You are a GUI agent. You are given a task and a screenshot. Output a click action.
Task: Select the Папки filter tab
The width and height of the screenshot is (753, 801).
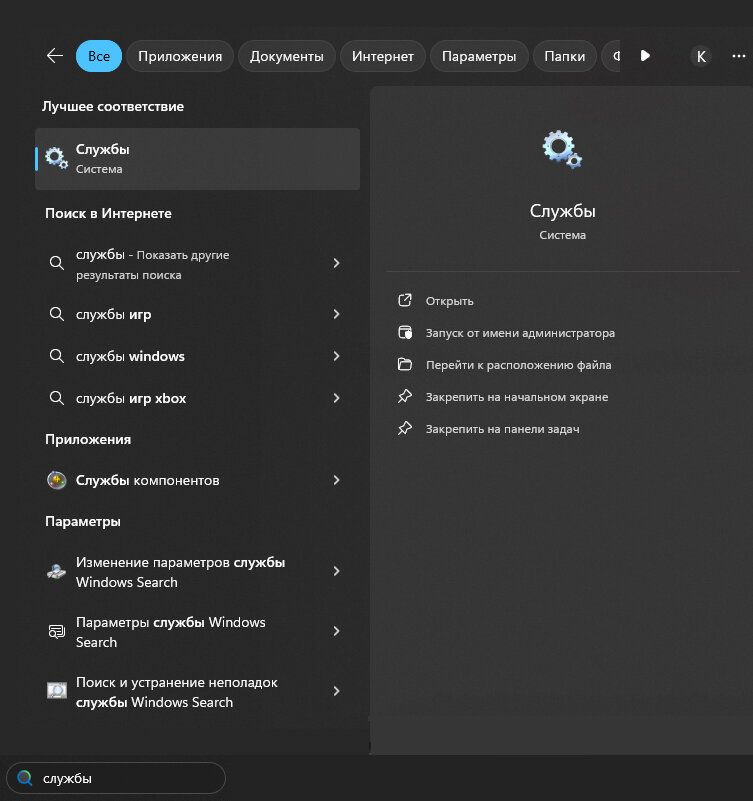click(564, 56)
